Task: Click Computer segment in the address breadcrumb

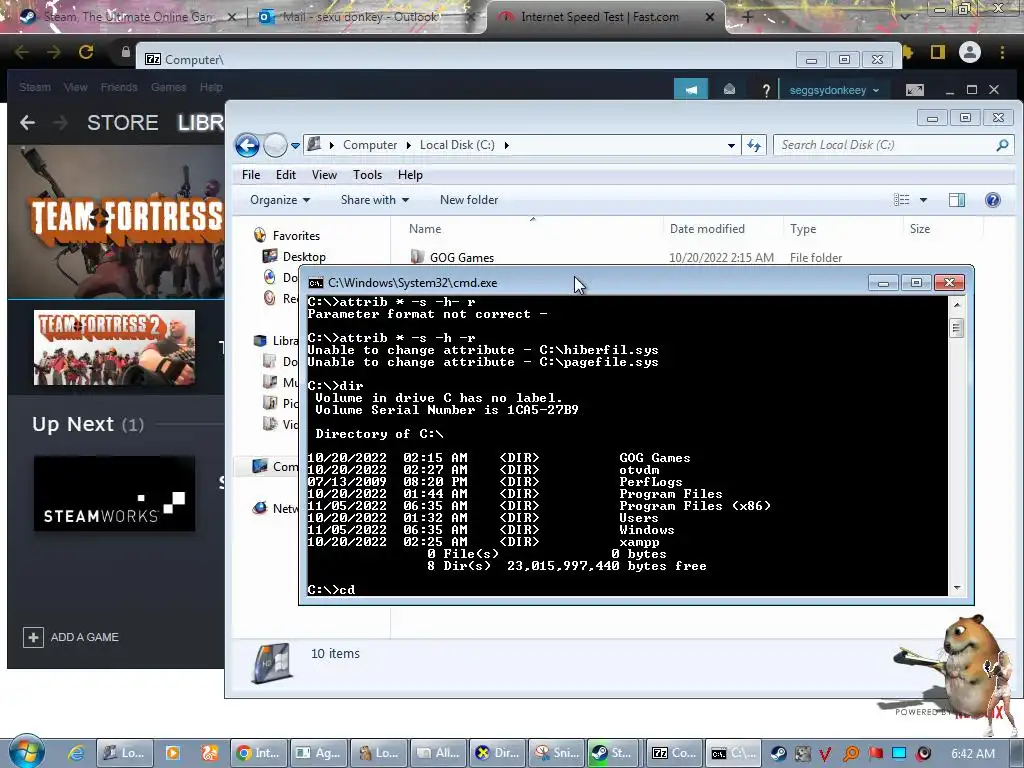Action: point(370,145)
